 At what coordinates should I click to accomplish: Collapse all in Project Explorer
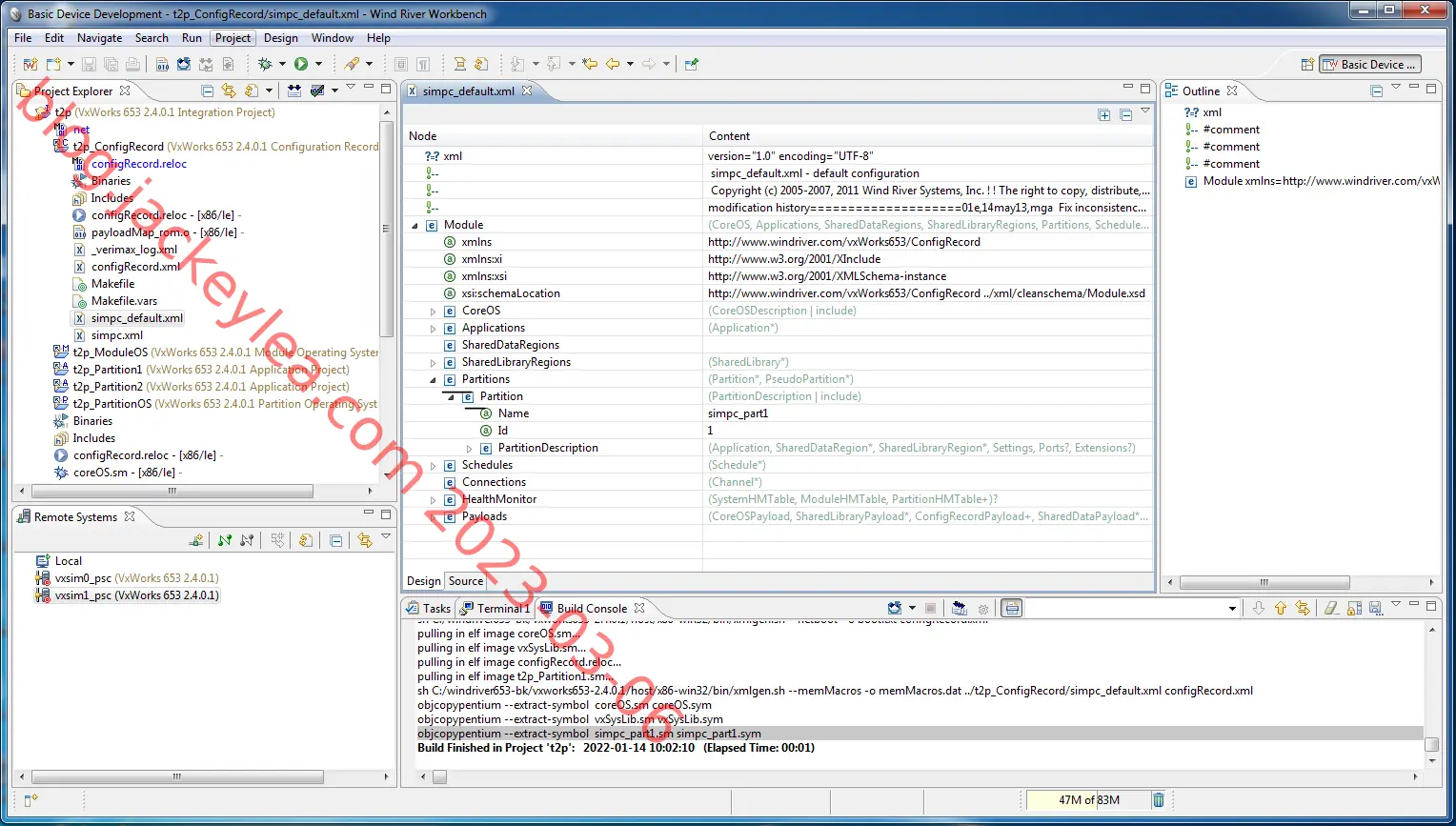point(208,91)
